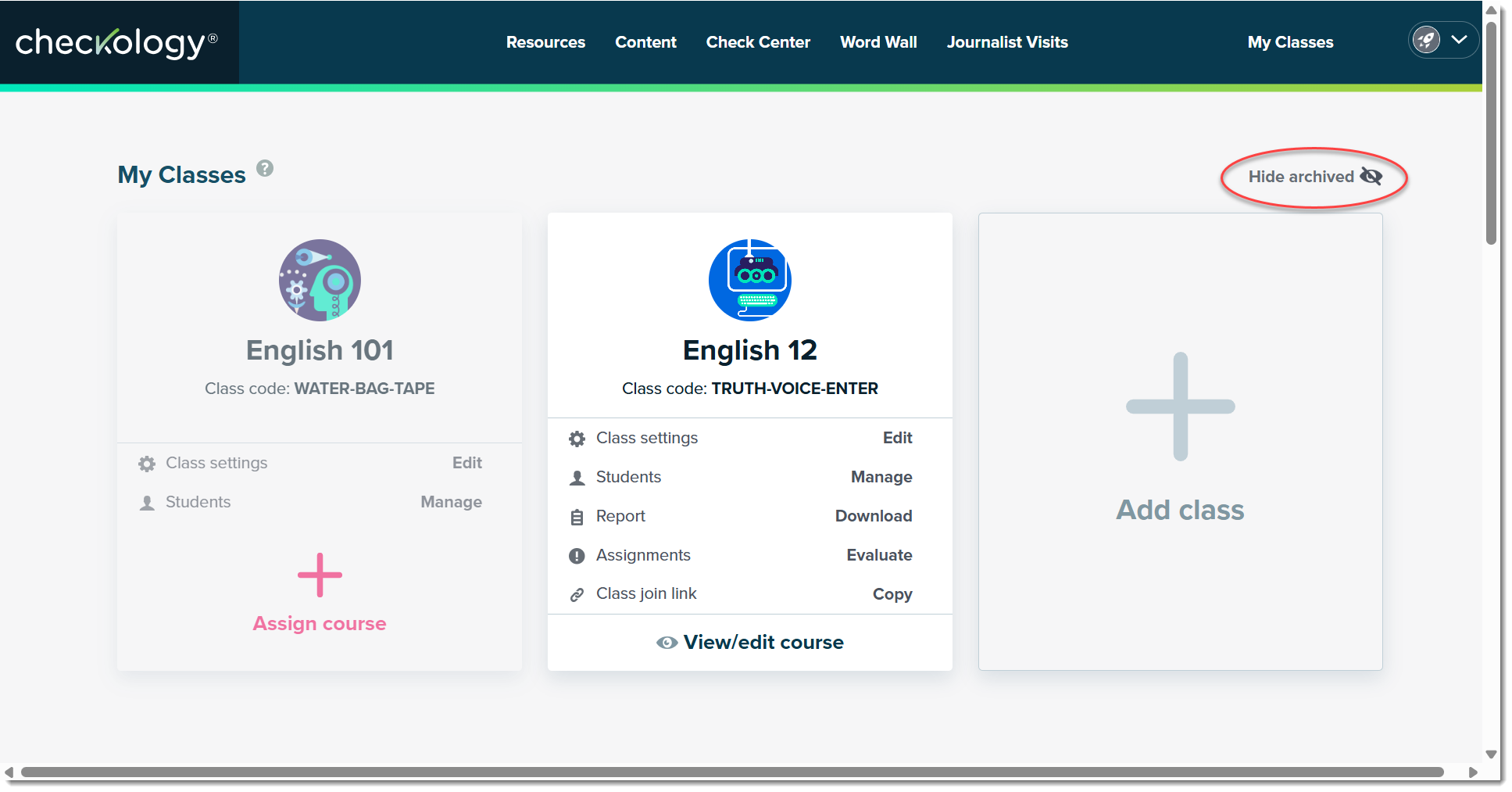The width and height of the screenshot is (1512, 792).
Task: Open the rocket profile avatar
Action: (1427, 40)
